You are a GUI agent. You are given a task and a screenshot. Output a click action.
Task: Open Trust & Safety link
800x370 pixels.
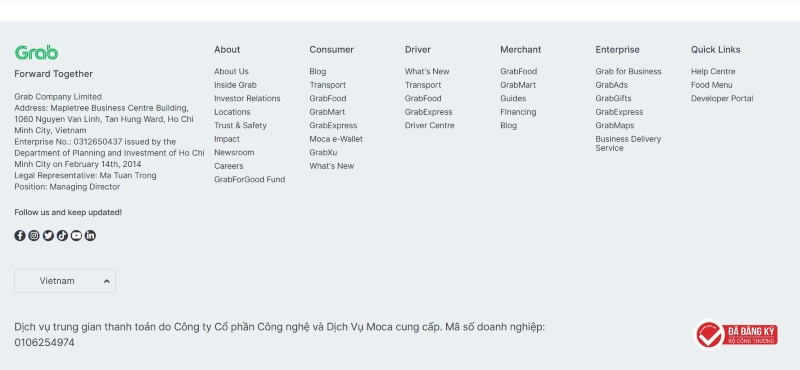240,126
